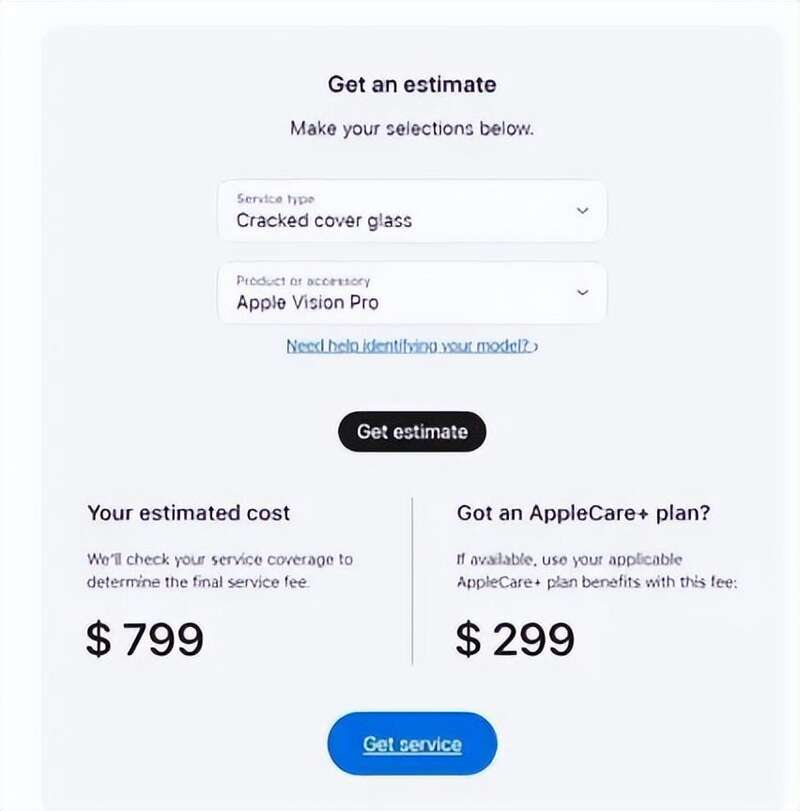Select the Your estimated cost heading
This screenshot has height=811, width=800.
point(188,513)
